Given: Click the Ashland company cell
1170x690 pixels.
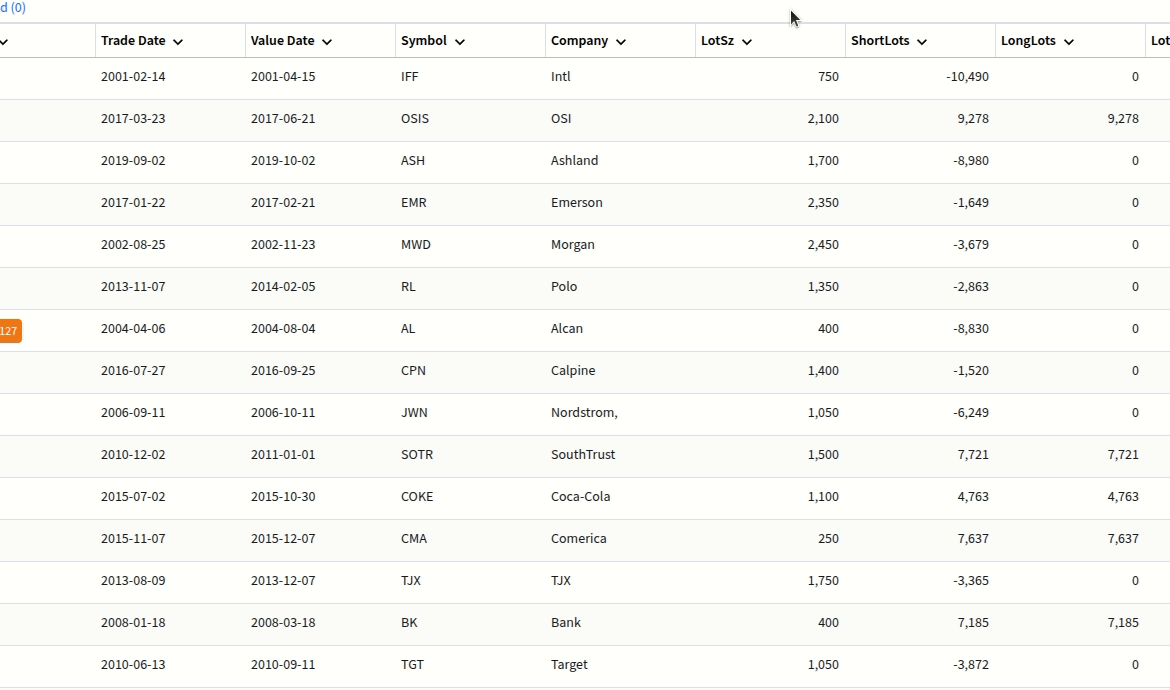Looking at the screenshot, I should 575,160.
